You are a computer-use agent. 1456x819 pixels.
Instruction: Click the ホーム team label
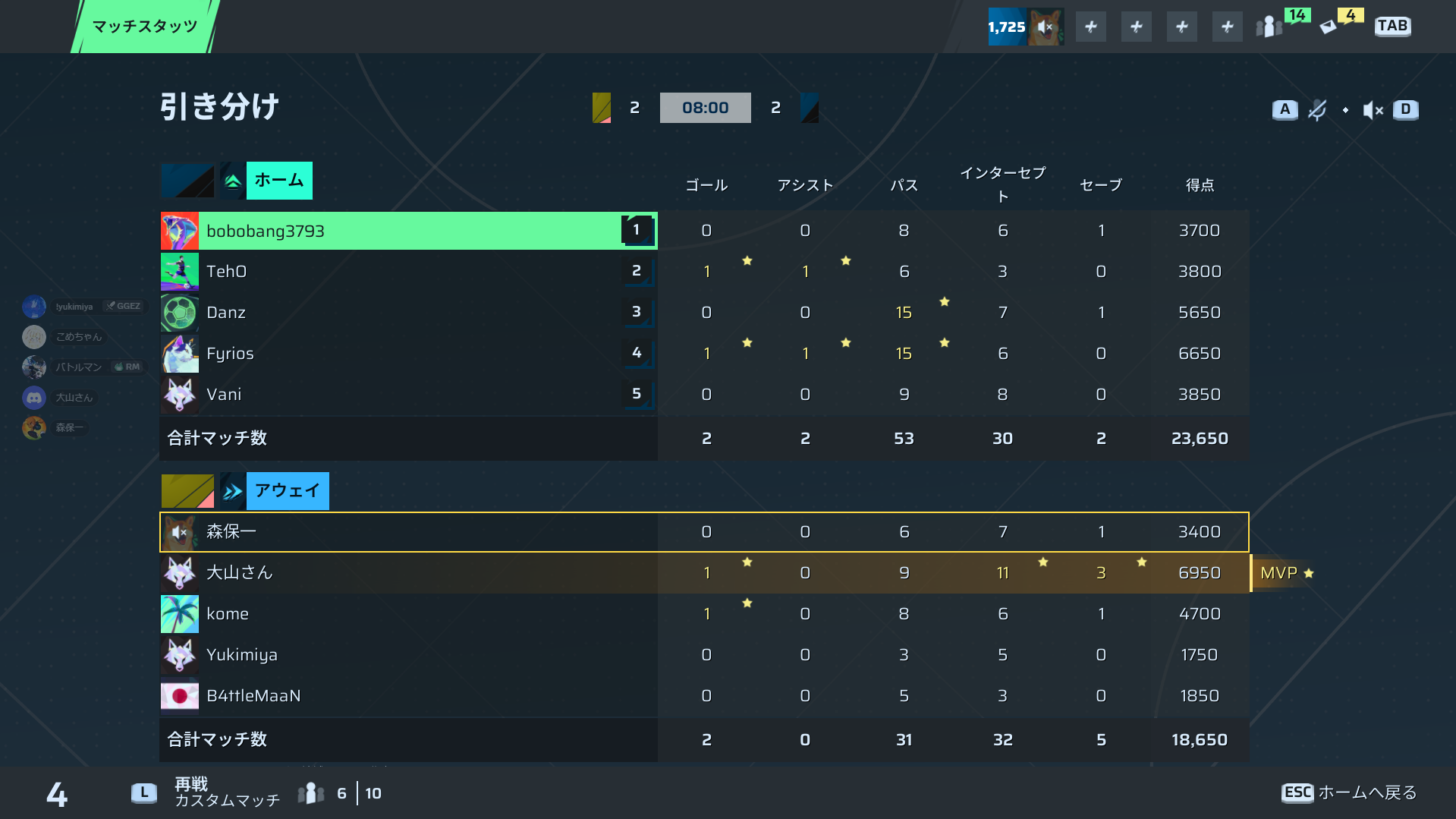tap(279, 181)
